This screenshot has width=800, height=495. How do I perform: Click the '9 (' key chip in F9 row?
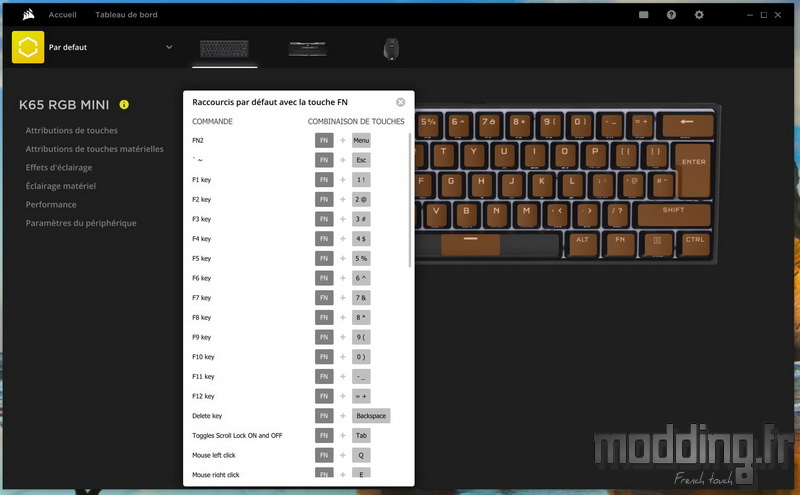[x=361, y=337]
